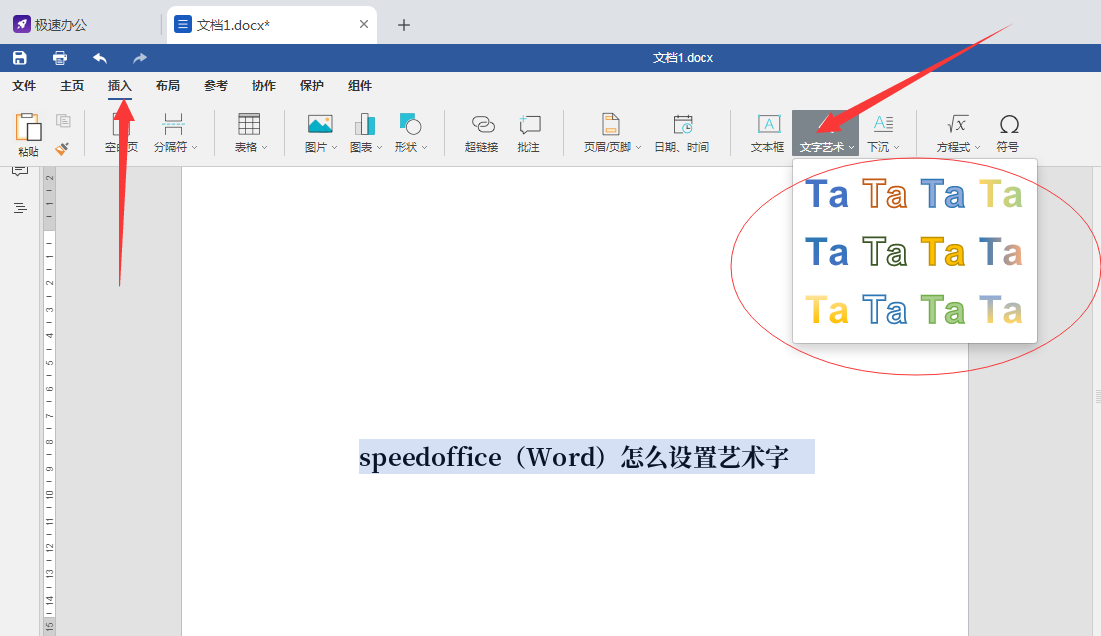Switch to the 参考 tab
1101x636 pixels.
pyautogui.click(x=216, y=86)
